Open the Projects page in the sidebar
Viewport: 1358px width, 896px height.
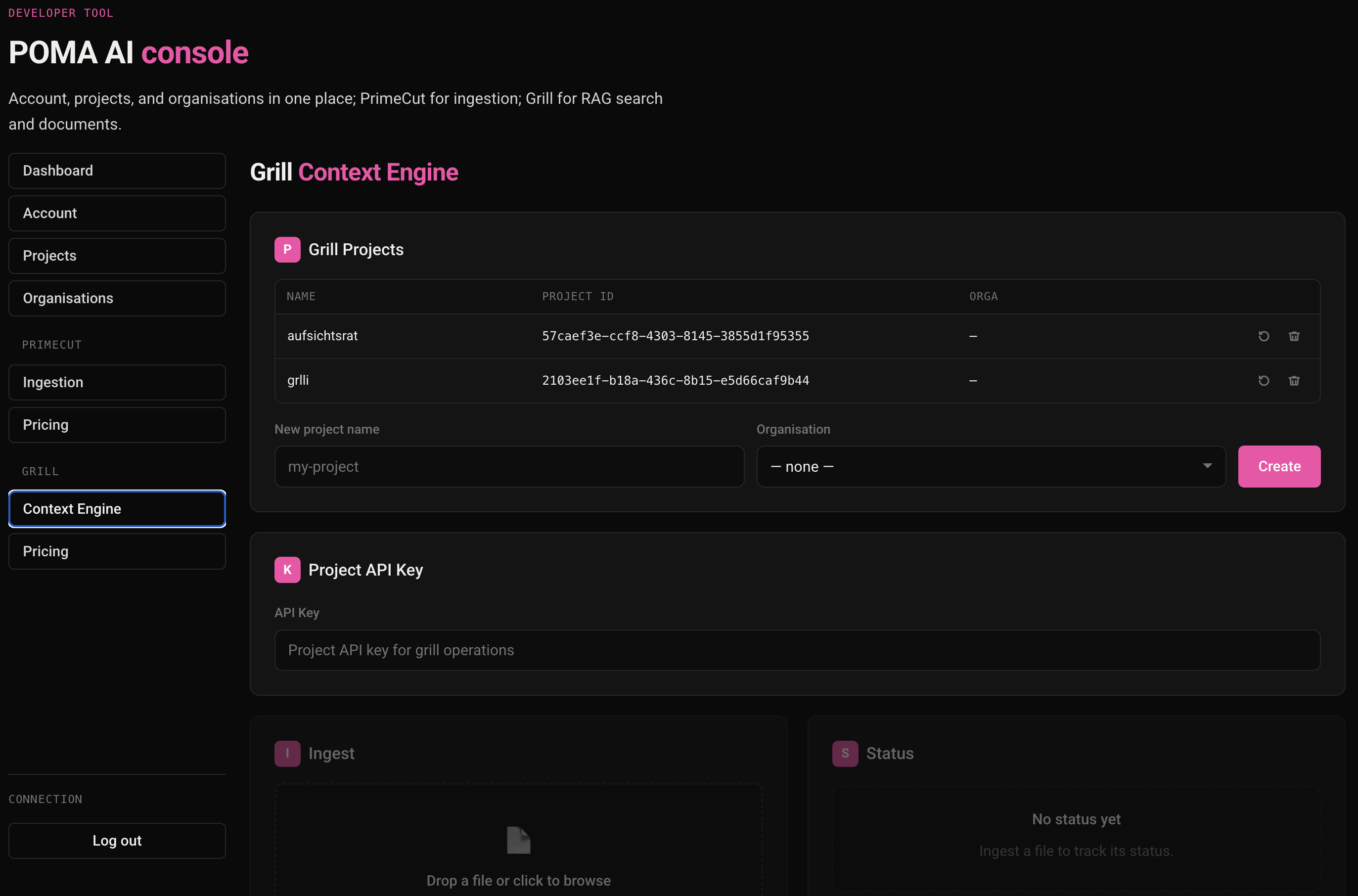(x=117, y=256)
